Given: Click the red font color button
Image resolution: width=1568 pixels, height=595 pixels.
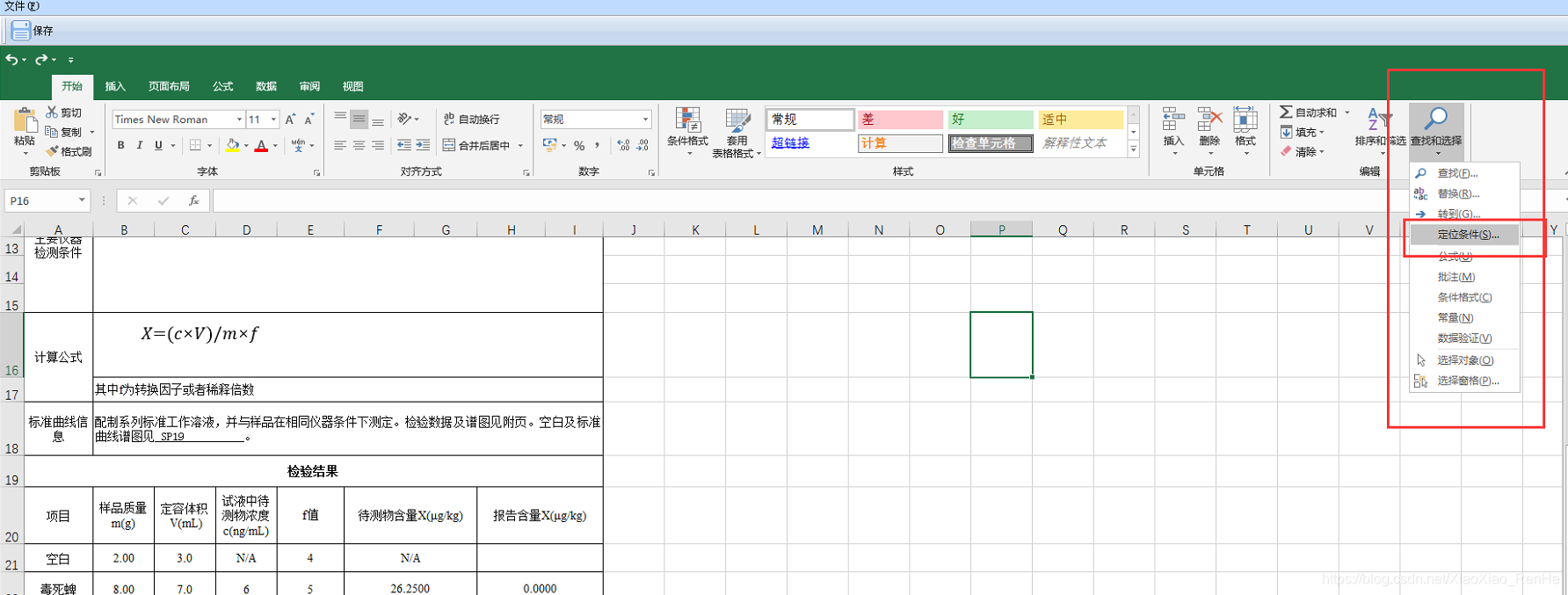Looking at the screenshot, I should [261, 145].
